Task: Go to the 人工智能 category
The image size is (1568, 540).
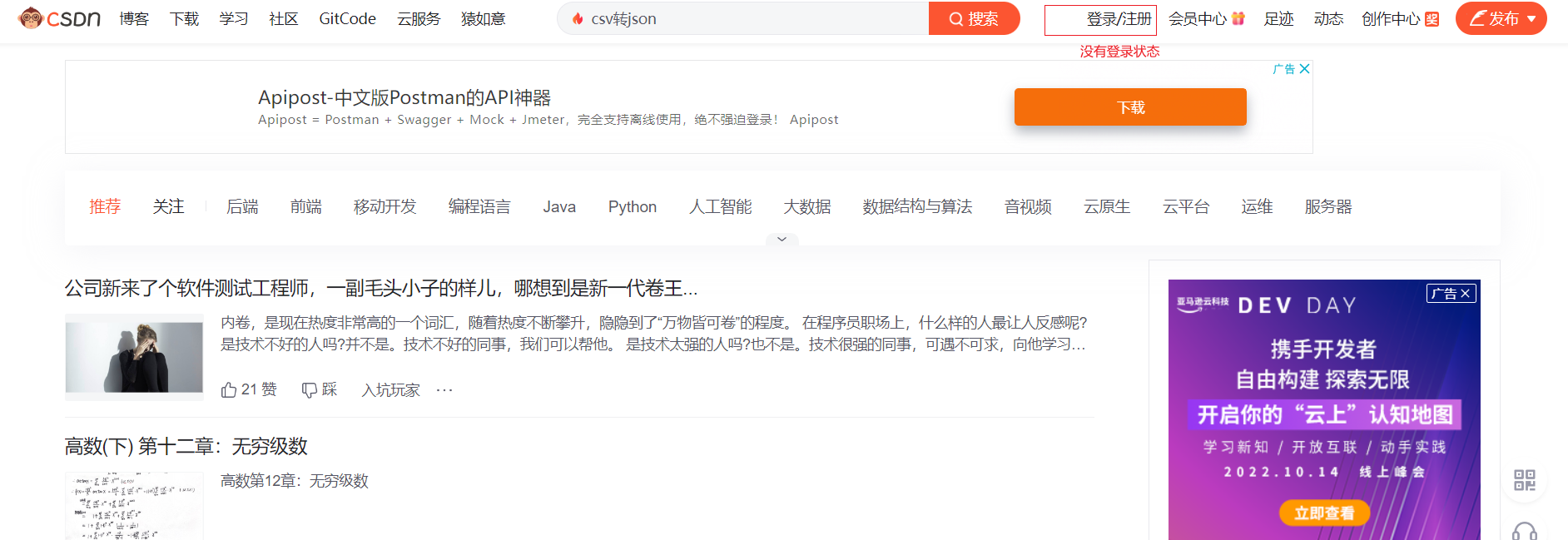Action: (721, 206)
